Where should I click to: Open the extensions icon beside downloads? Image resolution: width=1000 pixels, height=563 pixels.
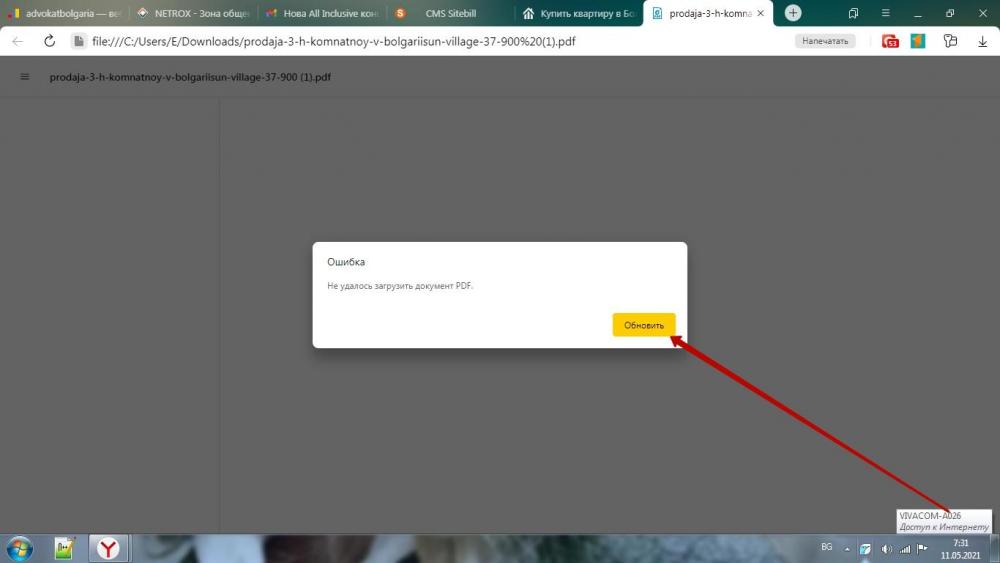click(950, 41)
